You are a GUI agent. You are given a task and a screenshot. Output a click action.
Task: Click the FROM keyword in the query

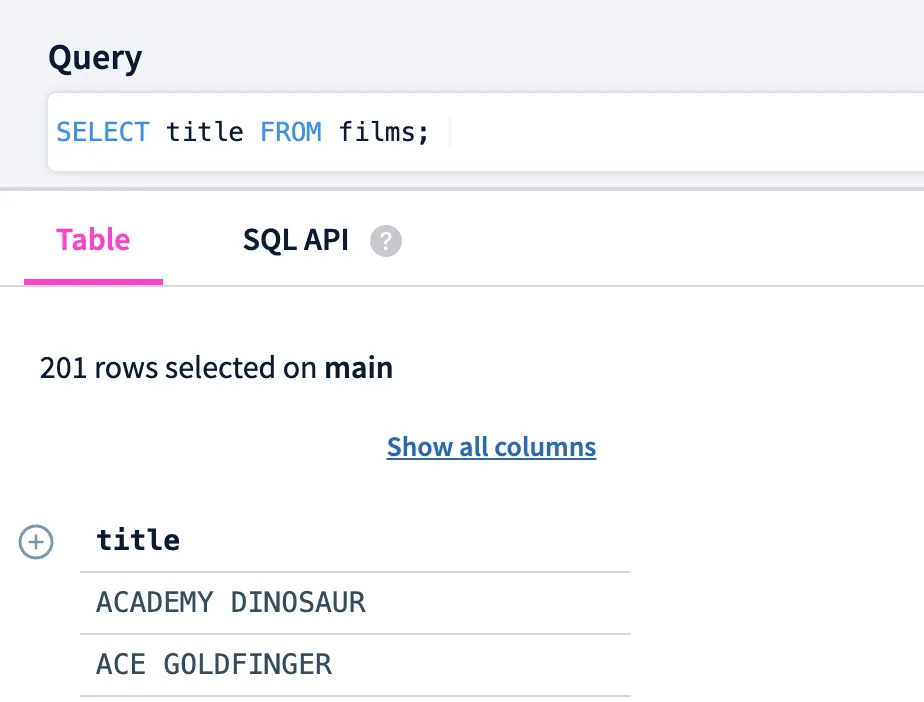(x=291, y=131)
